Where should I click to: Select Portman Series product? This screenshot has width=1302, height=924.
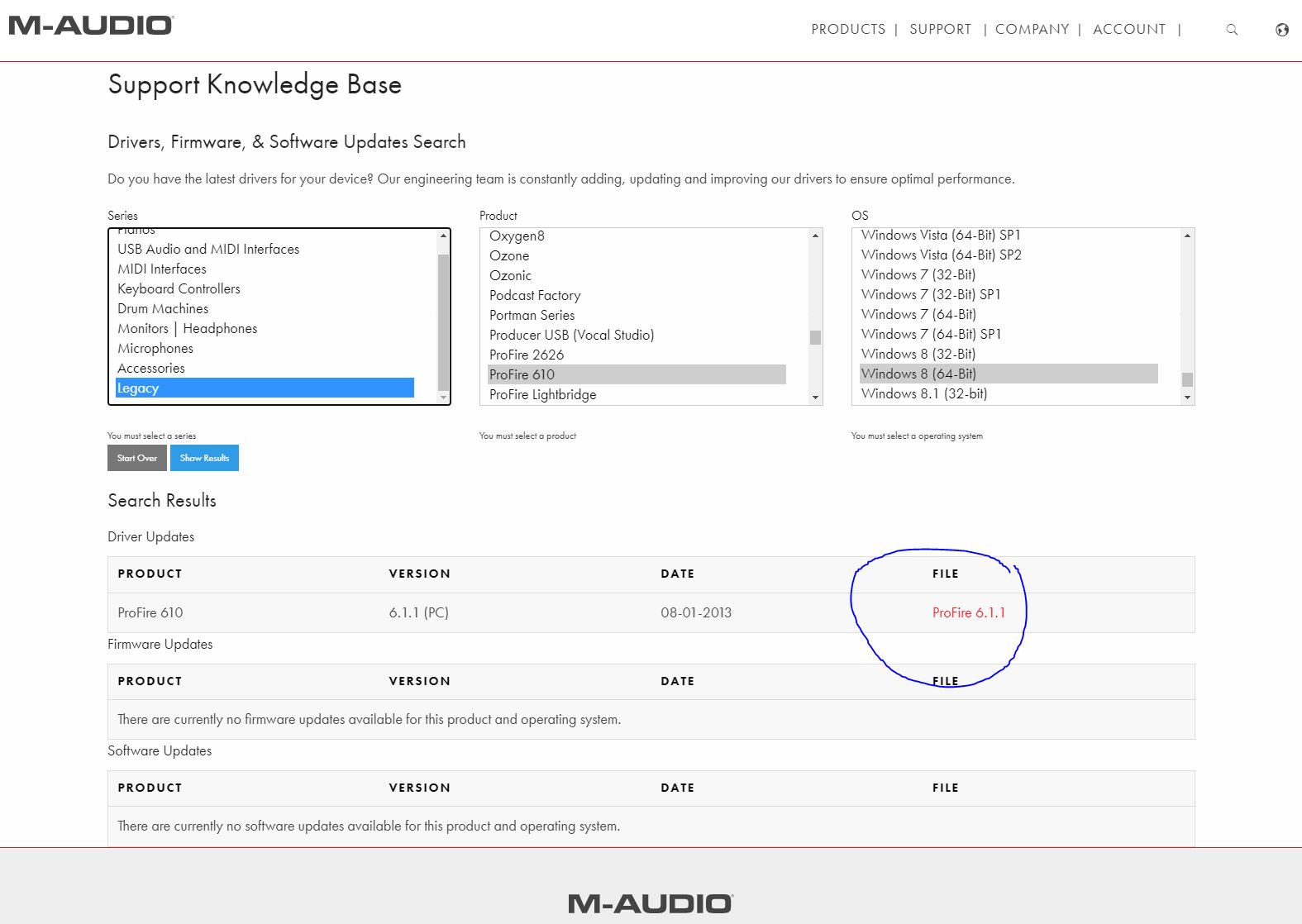point(637,315)
